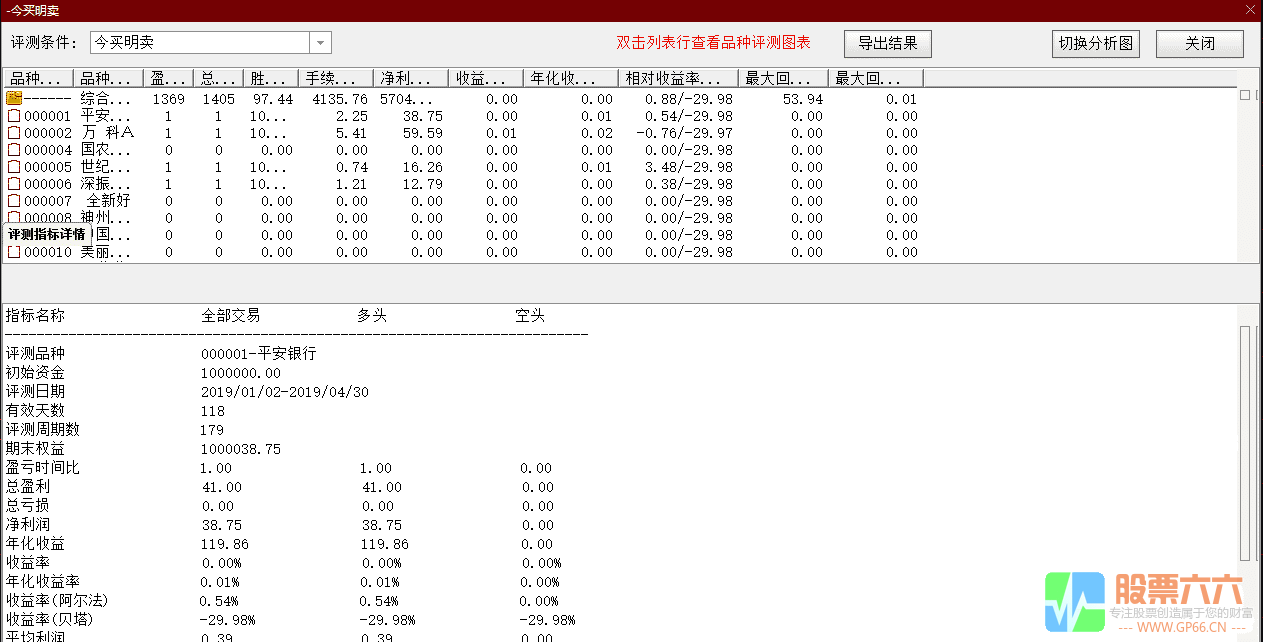Viewport: 1263px width, 642px height.
Task: Check the checkbox for stock 000002 万科A
Action: (x=15, y=132)
